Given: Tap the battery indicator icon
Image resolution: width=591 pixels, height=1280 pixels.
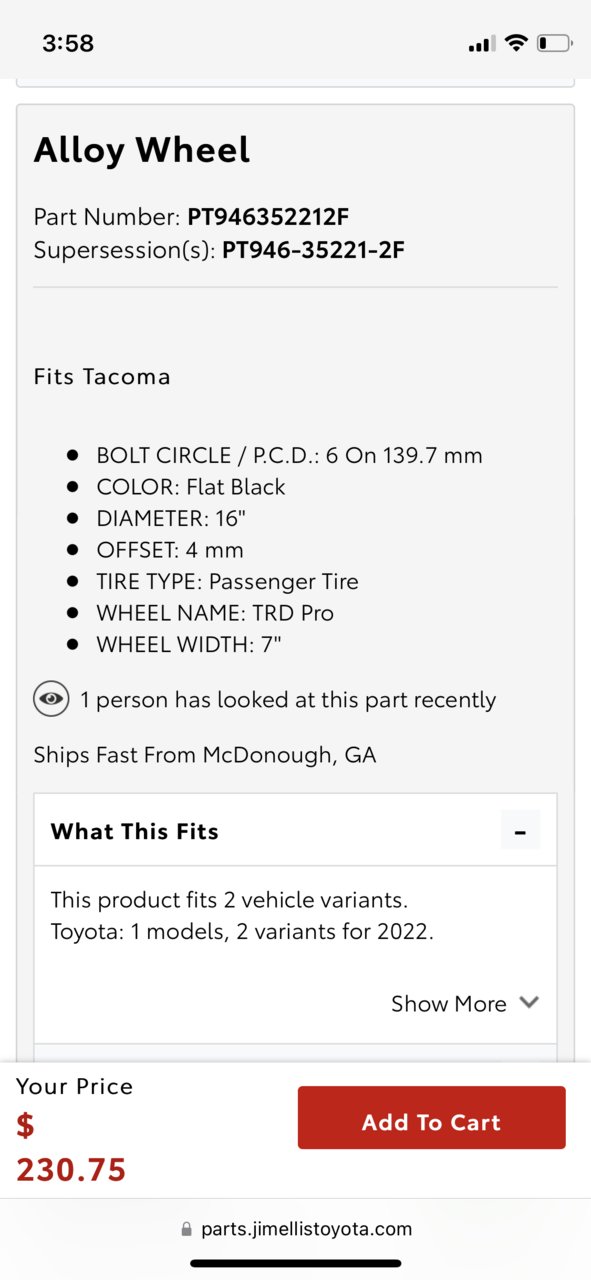Looking at the screenshot, I should coord(554,43).
